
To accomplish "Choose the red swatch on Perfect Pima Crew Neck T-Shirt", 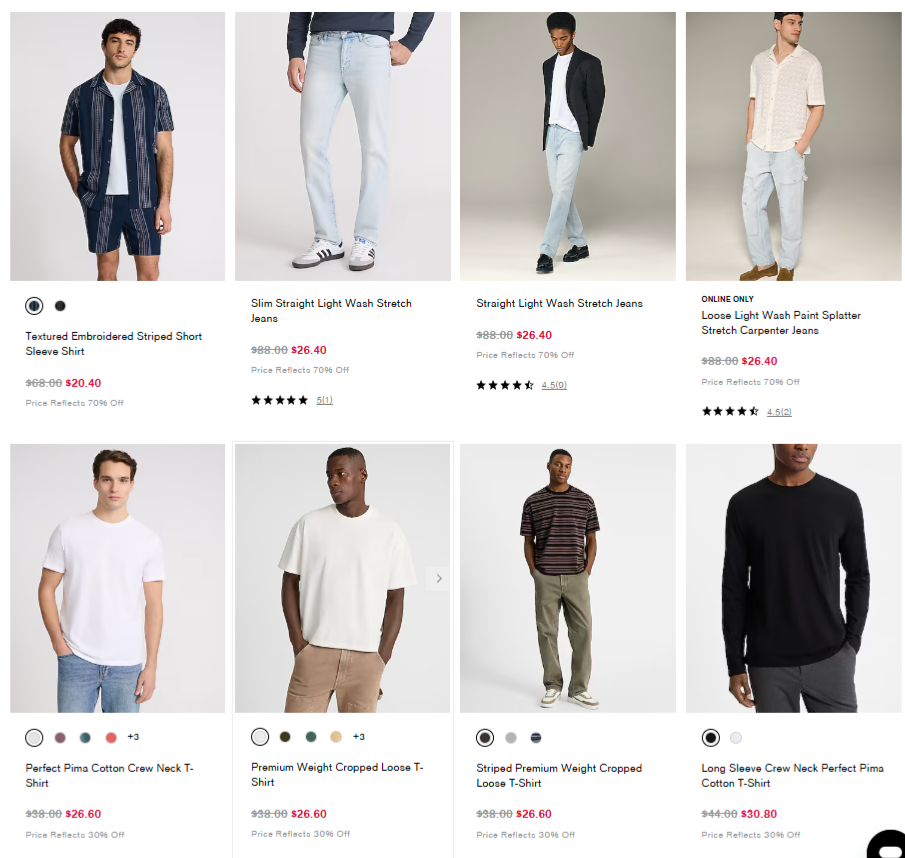I will (x=110, y=737).
